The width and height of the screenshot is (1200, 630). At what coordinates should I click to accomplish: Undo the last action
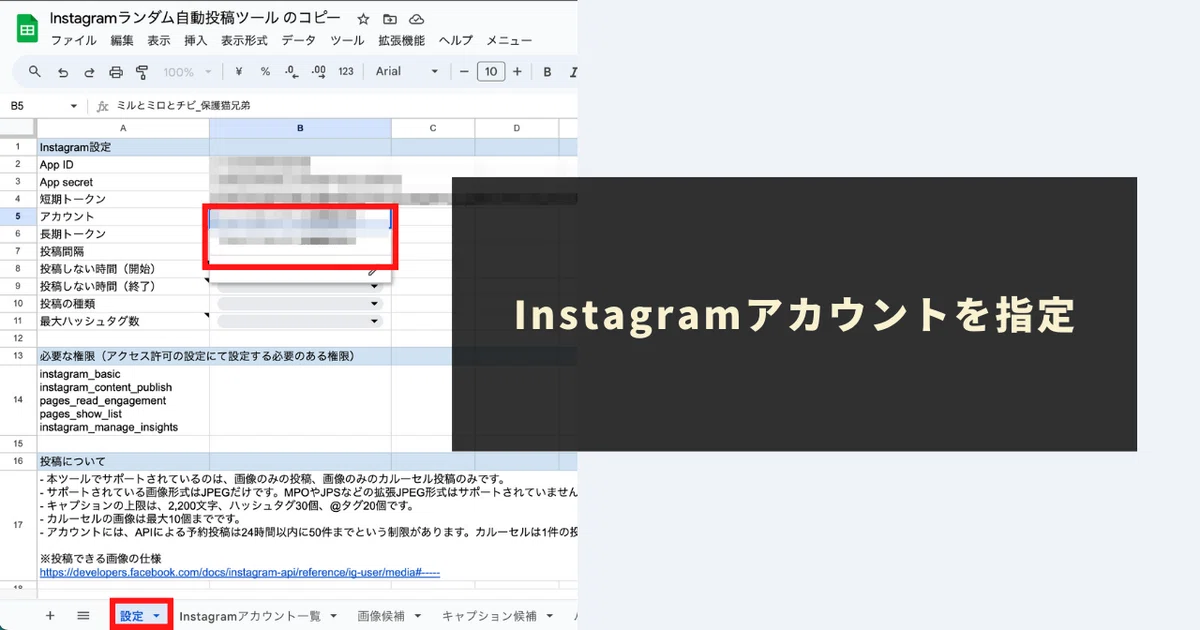pyautogui.click(x=63, y=72)
